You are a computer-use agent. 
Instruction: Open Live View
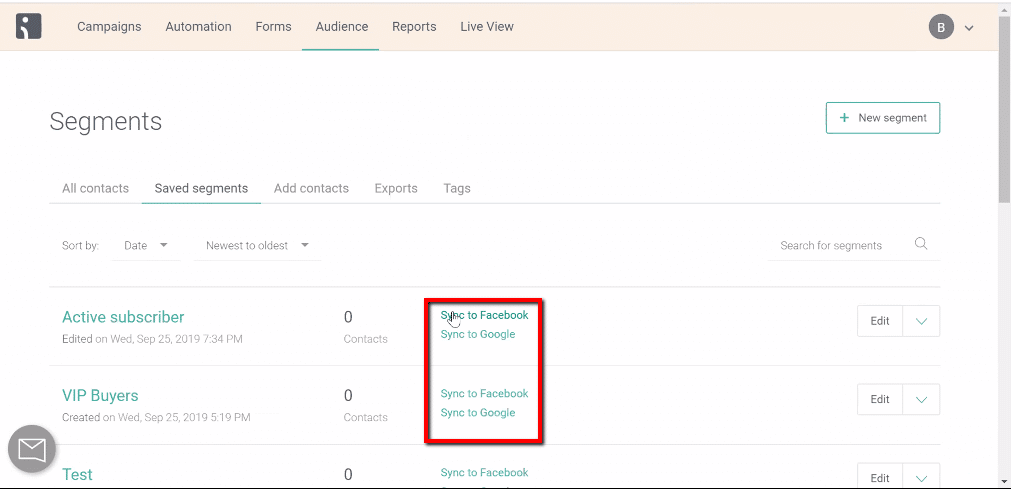click(x=487, y=26)
